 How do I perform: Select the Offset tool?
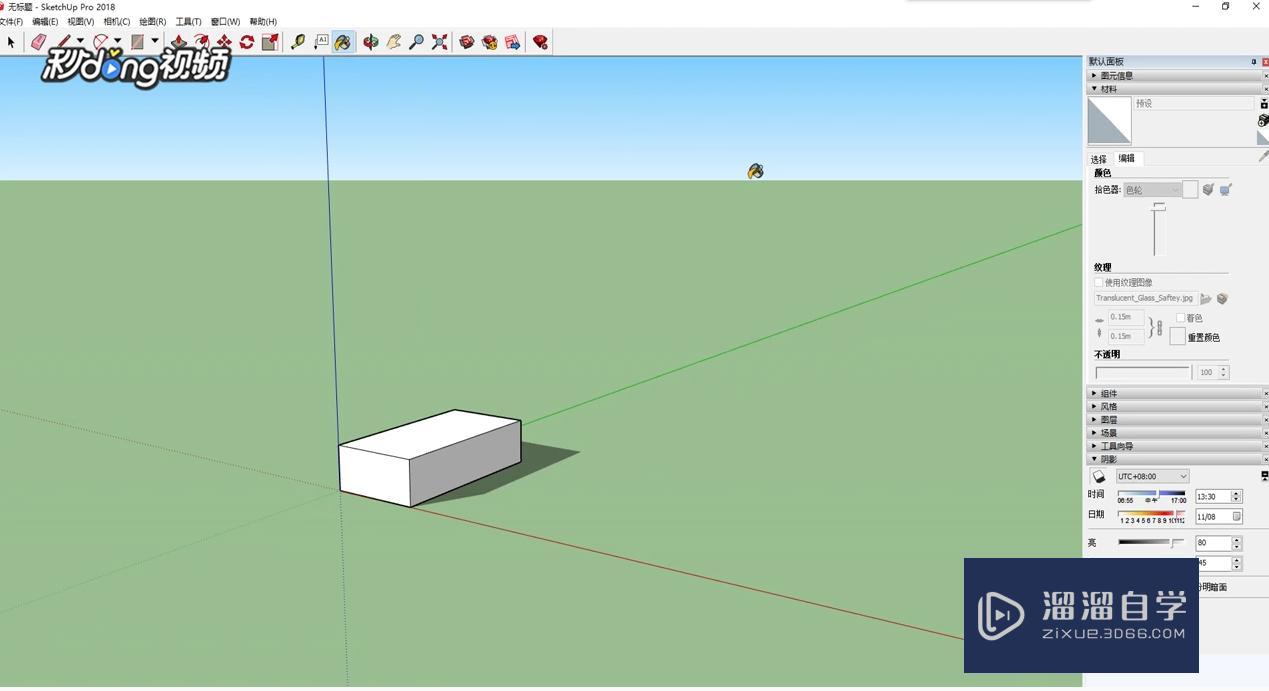click(201, 42)
